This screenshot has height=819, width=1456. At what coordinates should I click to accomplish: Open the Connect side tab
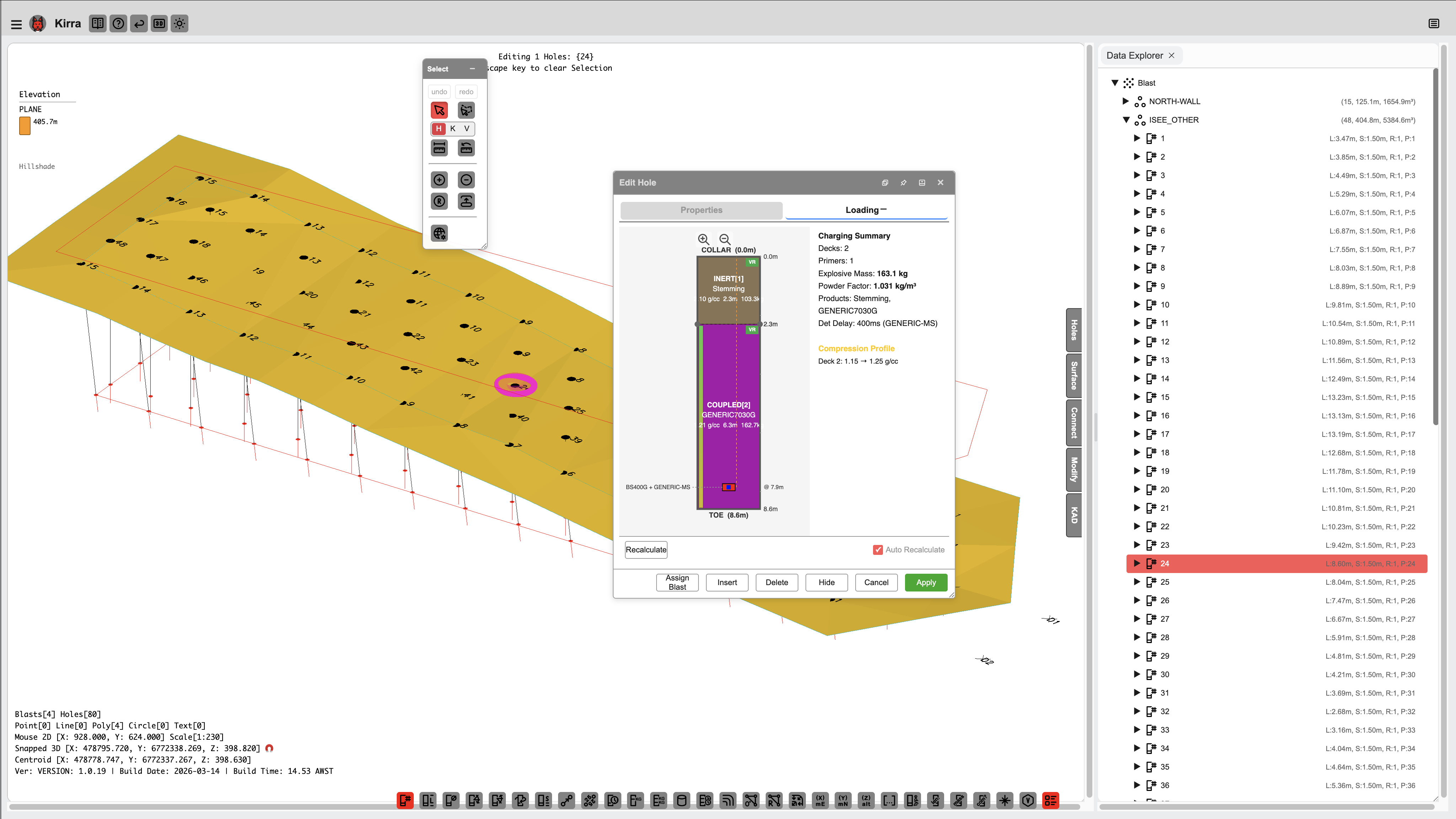(1074, 423)
